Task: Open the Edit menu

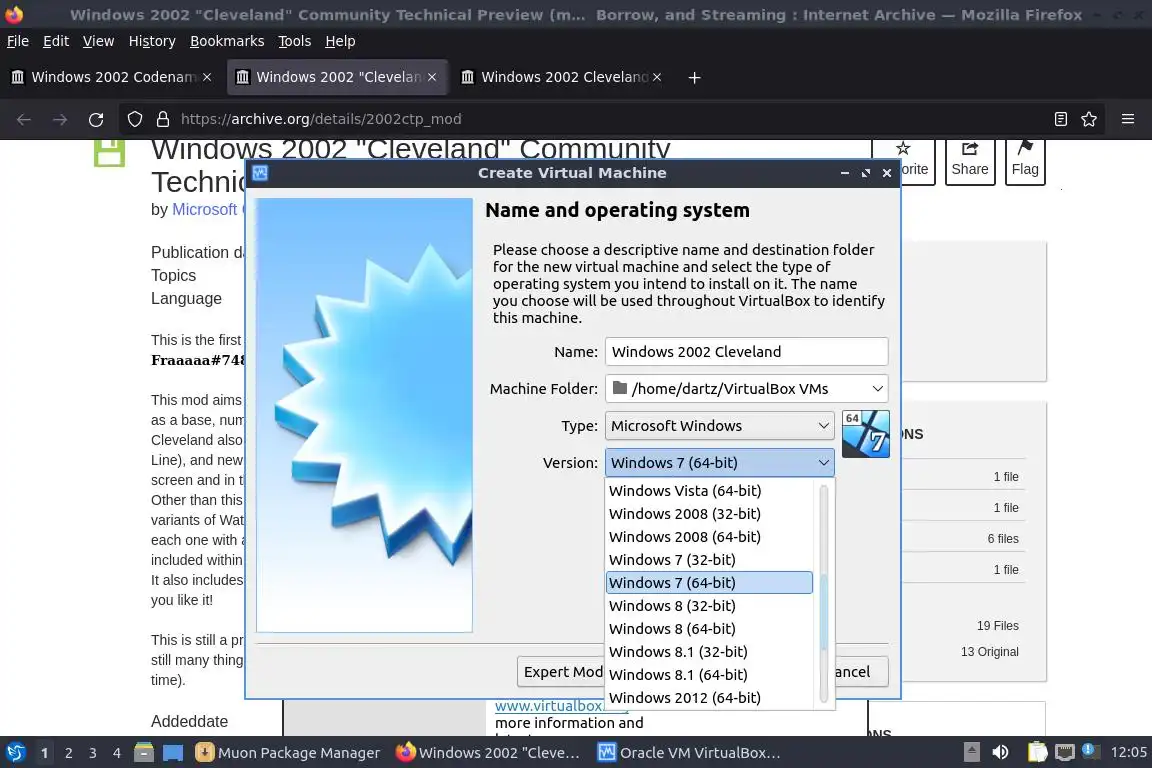Action: pyautogui.click(x=56, y=41)
